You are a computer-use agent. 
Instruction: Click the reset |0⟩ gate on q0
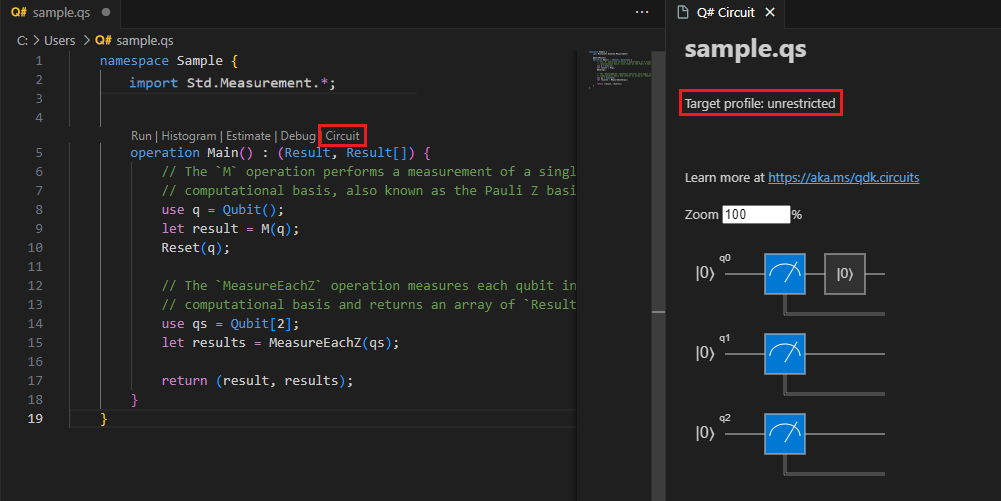(x=844, y=273)
